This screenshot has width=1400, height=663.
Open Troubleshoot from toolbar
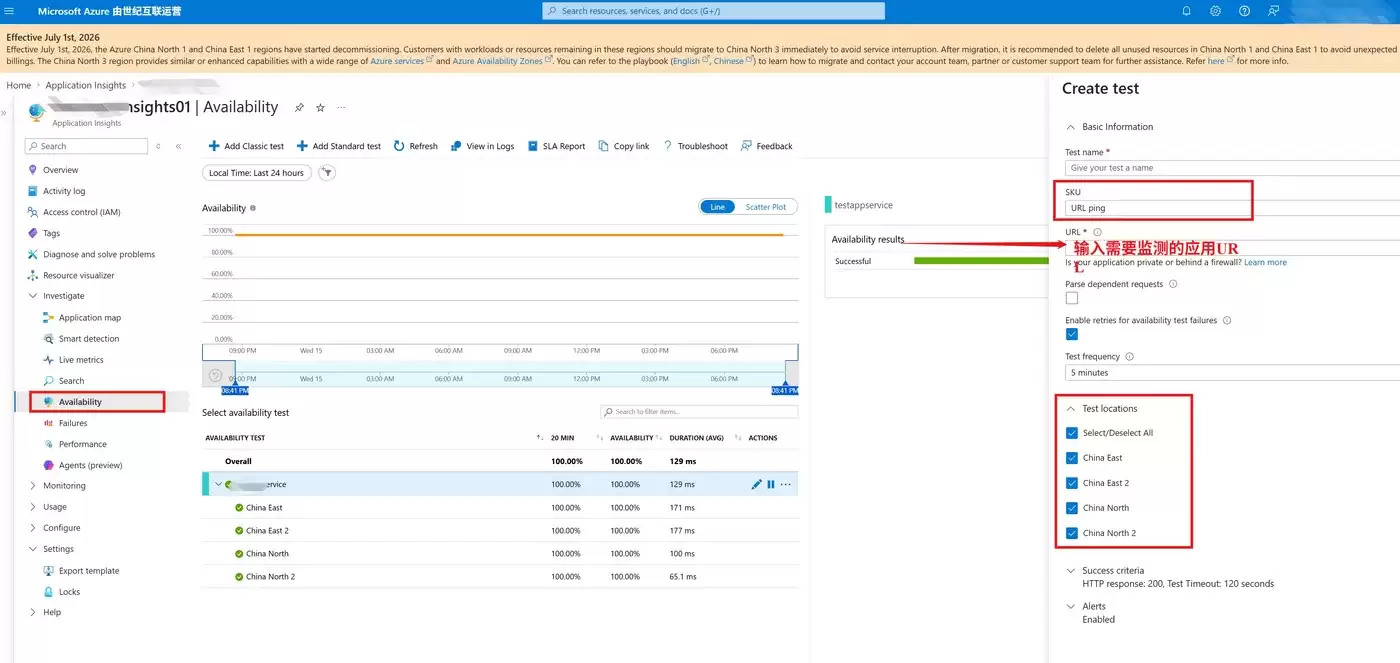[695, 146]
